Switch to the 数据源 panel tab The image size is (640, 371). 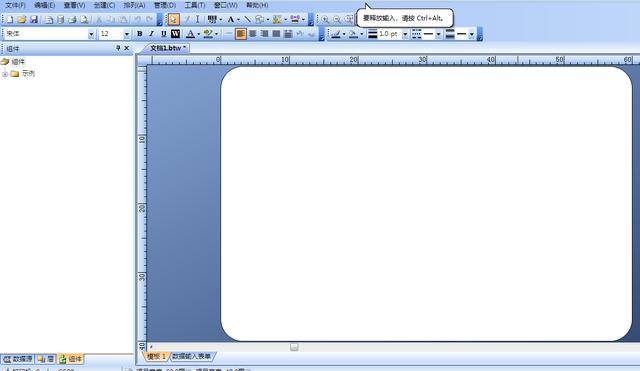point(18,359)
